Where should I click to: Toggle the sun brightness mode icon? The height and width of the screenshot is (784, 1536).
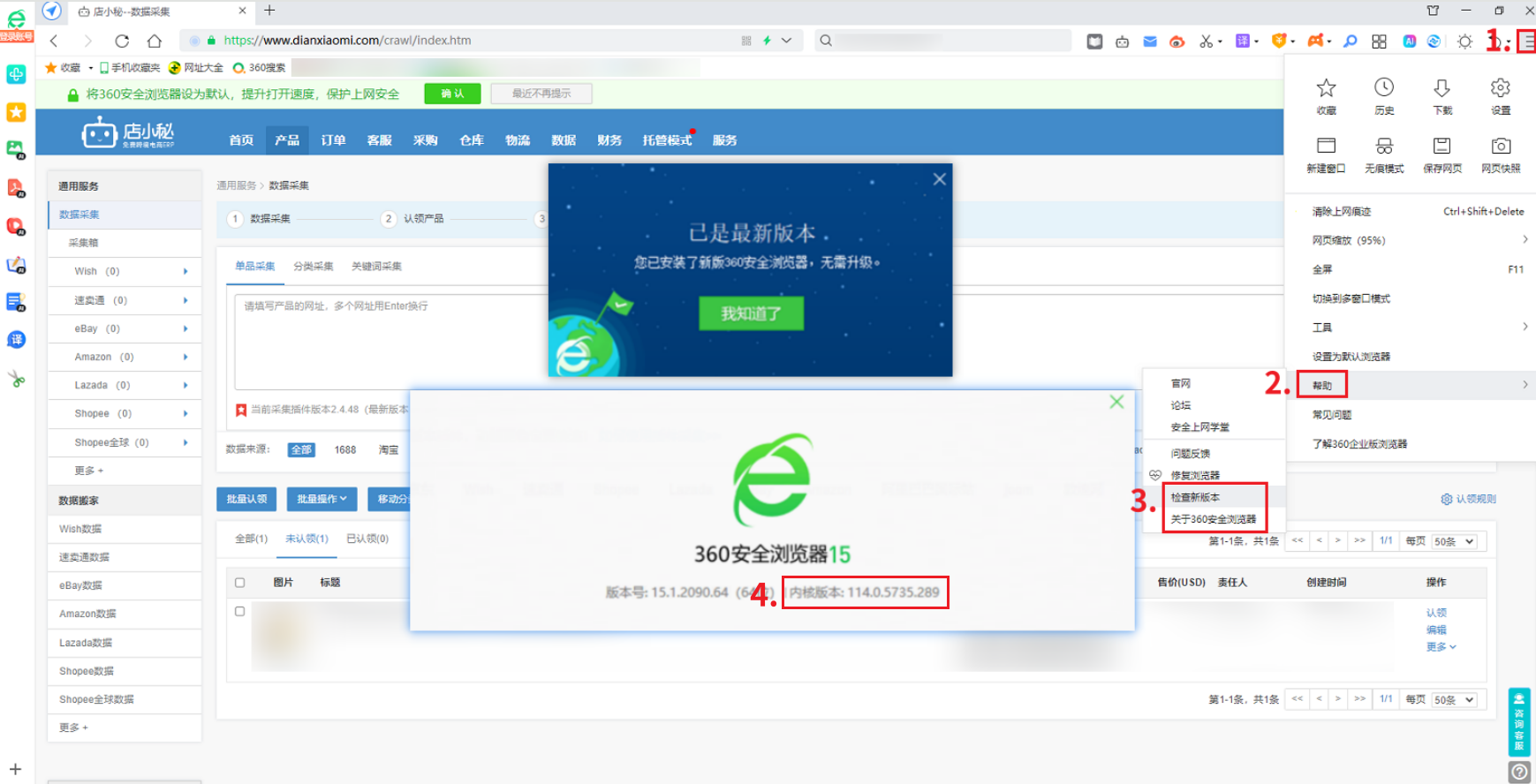1464,41
